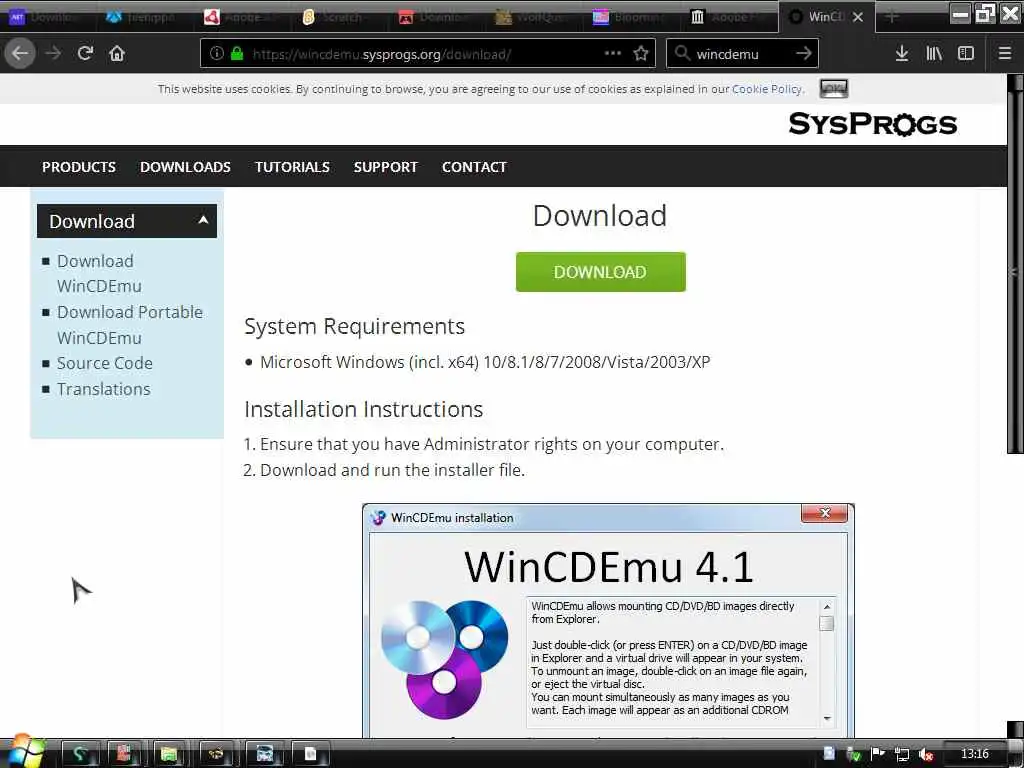Click the Installation Instructions heading text
This screenshot has height=768, width=1024.
(364, 409)
